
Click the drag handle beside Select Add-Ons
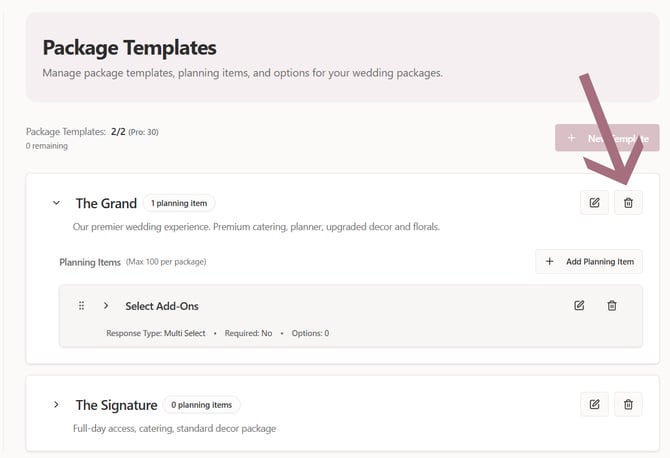coord(81,305)
